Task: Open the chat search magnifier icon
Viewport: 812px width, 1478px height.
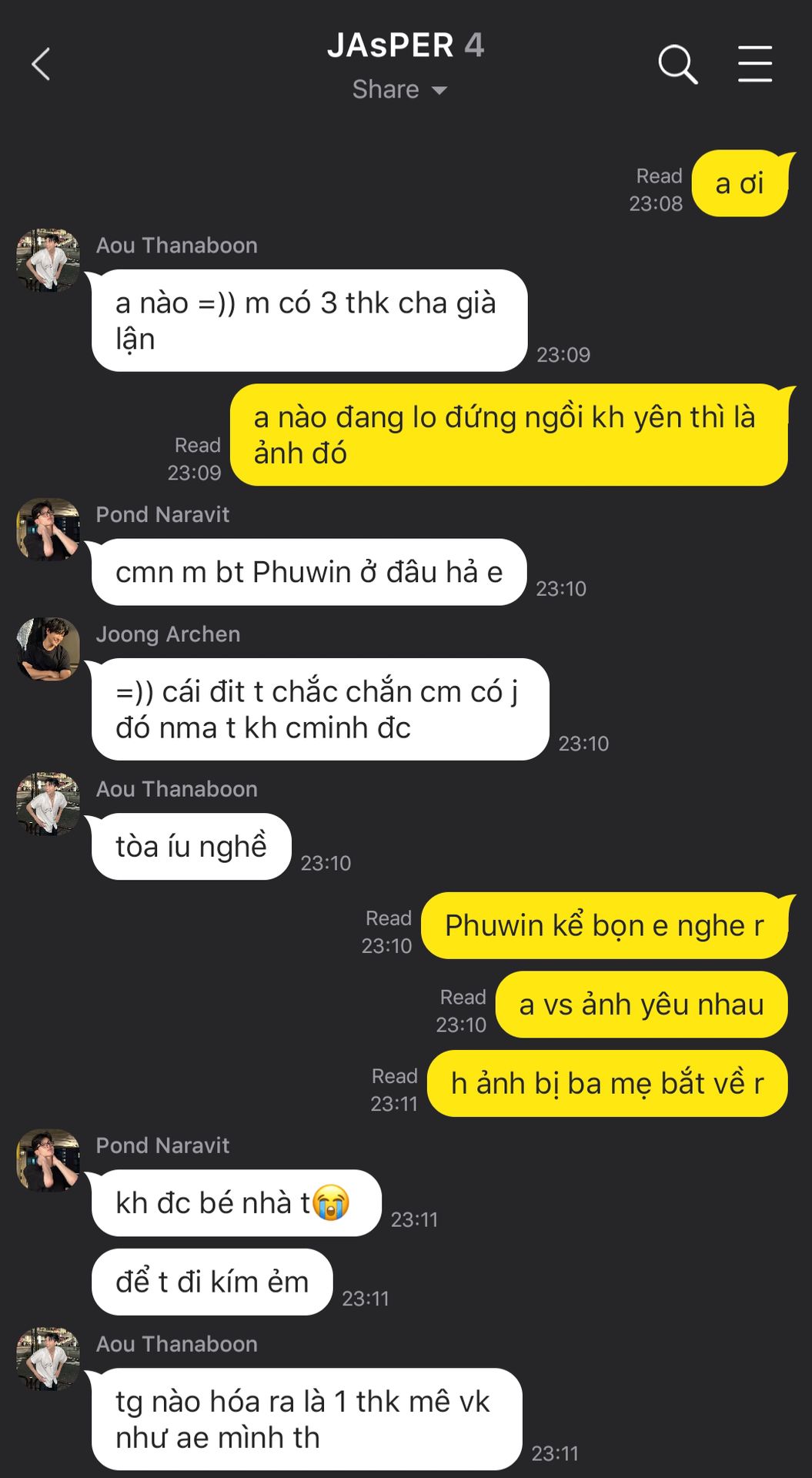Action: pyautogui.click(x=677, y=64)
